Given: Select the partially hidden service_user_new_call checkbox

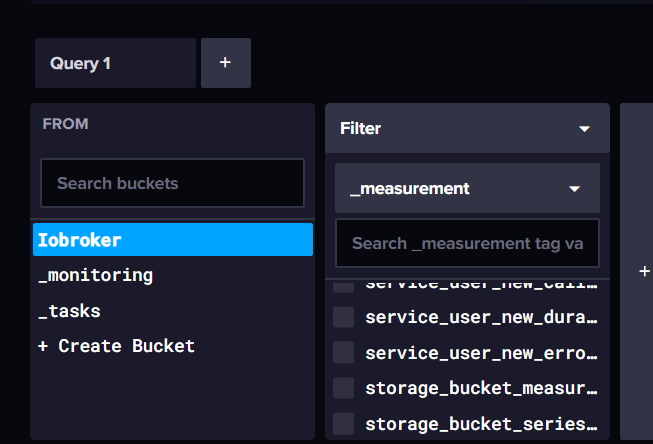Looking at the screenshot, I should point(343,286).
